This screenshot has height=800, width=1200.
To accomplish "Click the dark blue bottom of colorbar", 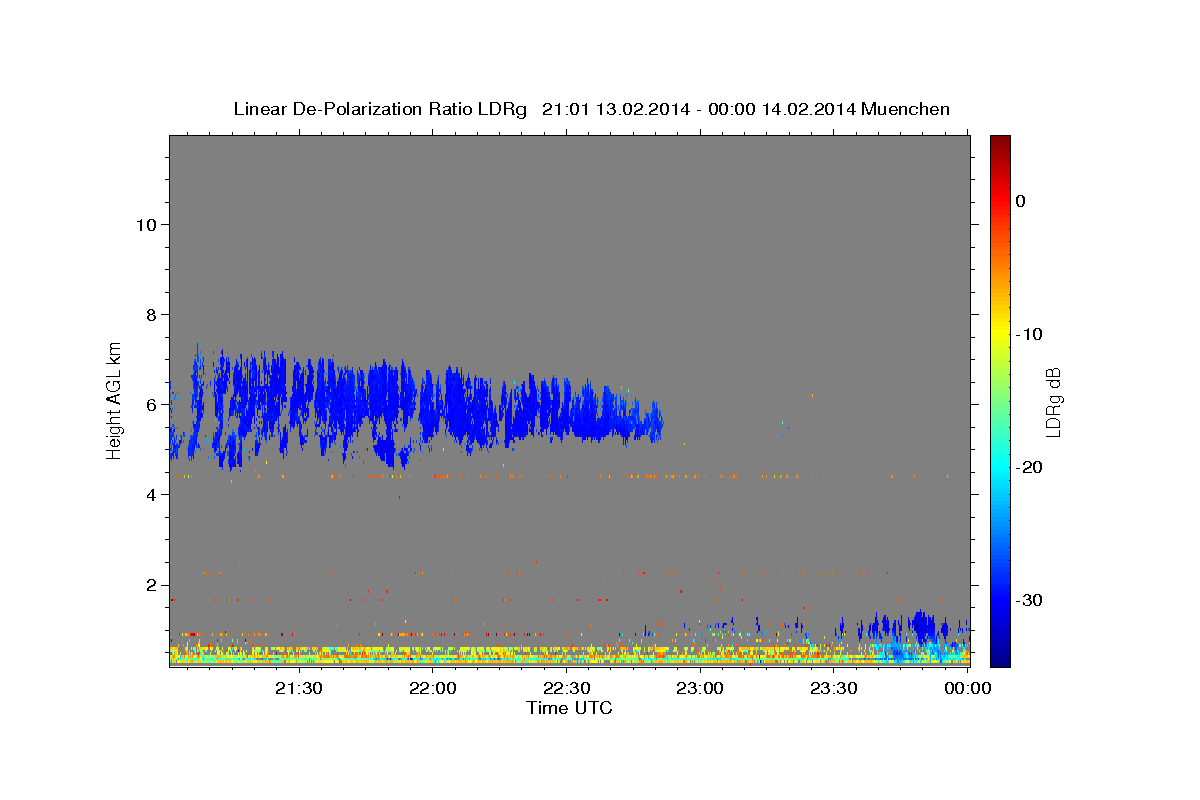I will (x=1000, y=658).
